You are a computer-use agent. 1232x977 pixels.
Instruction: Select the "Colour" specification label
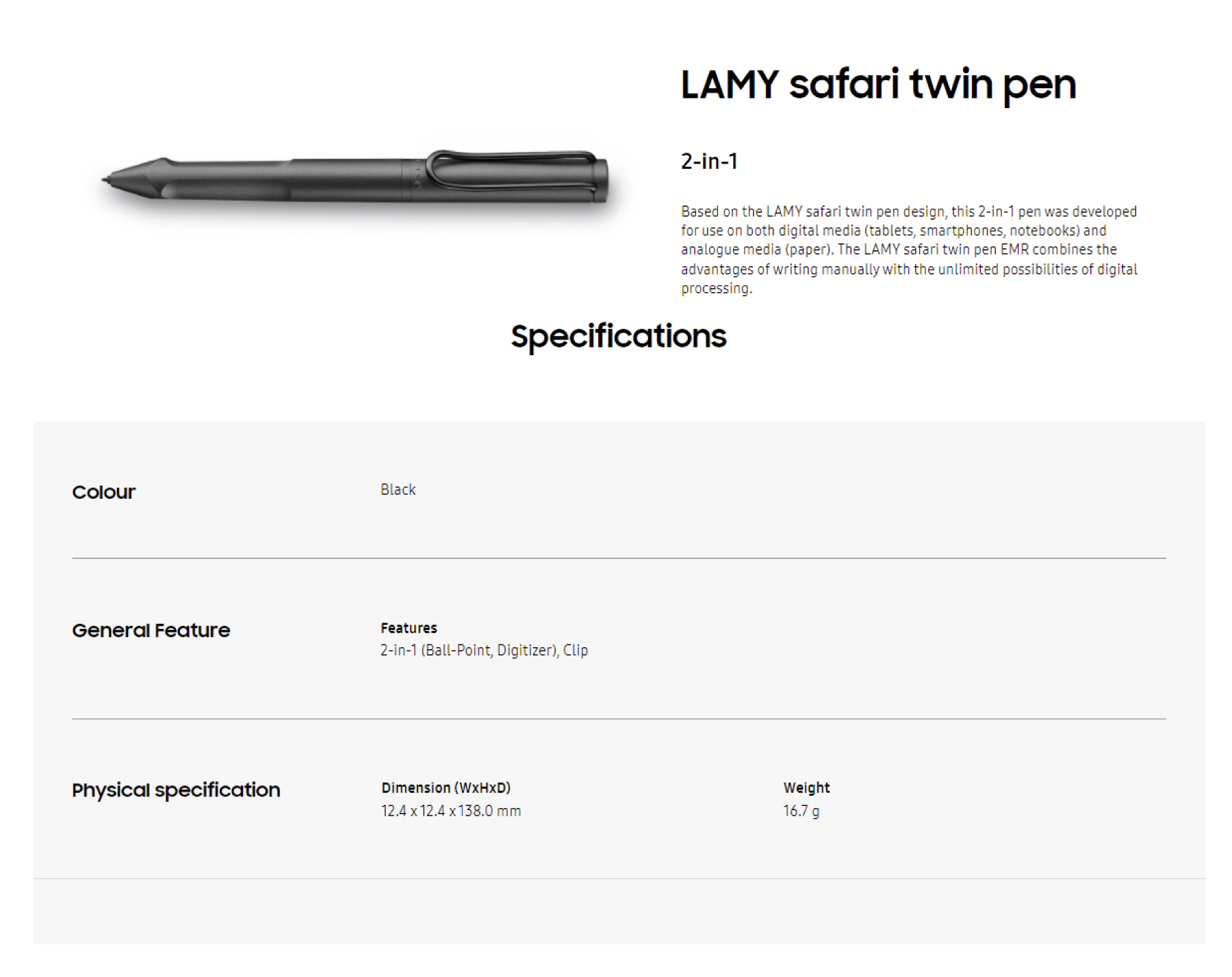[x=104, y=492]
